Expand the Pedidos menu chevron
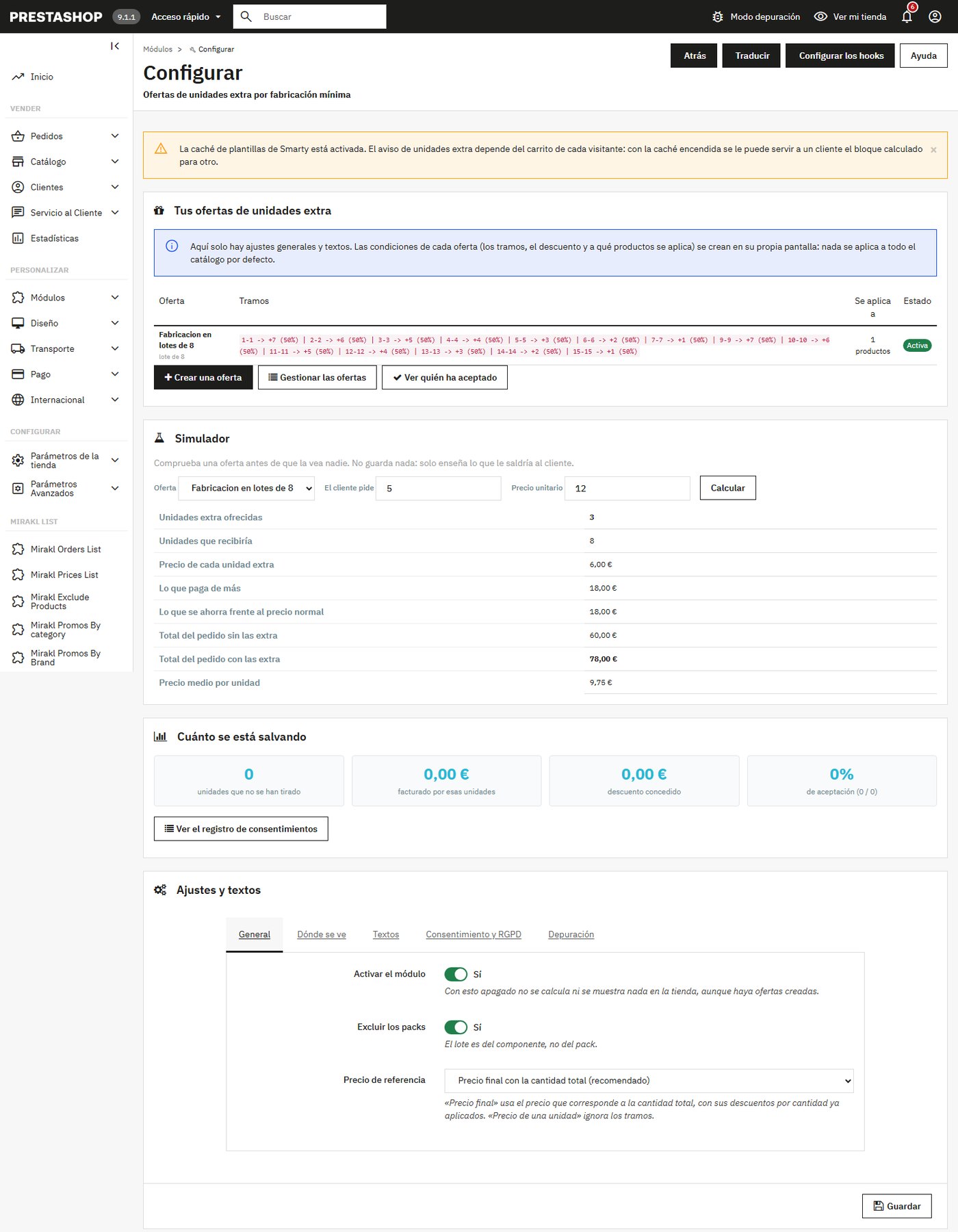This screenshot has height=1232, width=958. pos(115,136)
